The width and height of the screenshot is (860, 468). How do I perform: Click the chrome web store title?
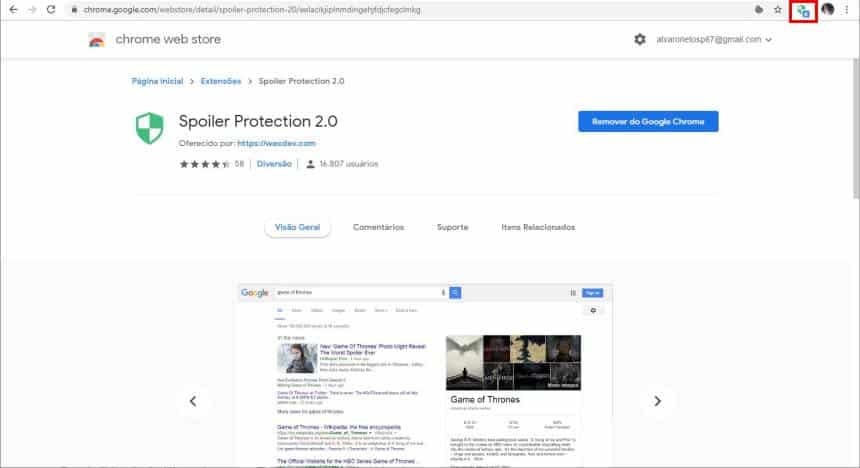[x=168, y=40]
